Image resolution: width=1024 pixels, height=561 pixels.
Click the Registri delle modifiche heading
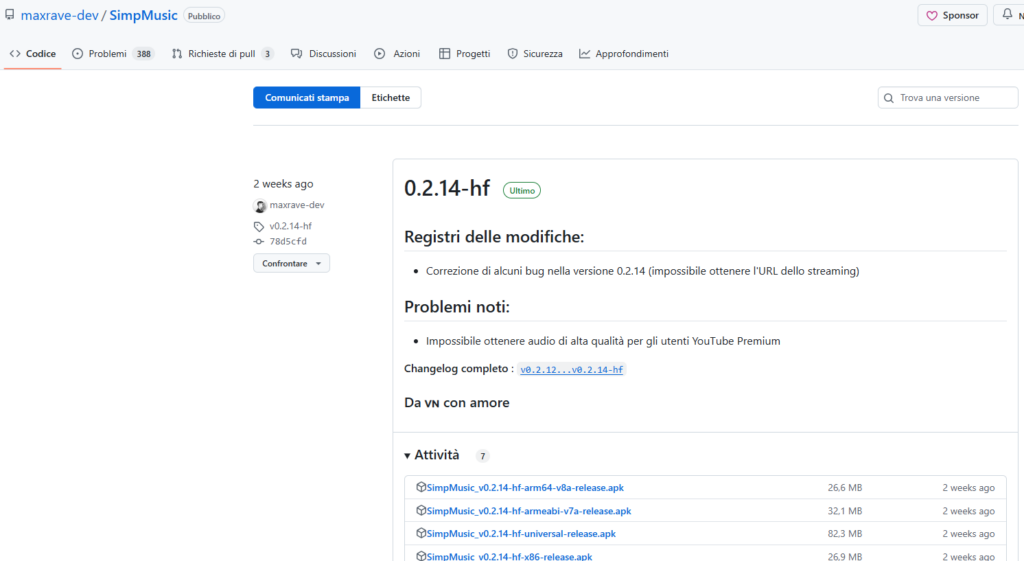click(x=494, y=236)
